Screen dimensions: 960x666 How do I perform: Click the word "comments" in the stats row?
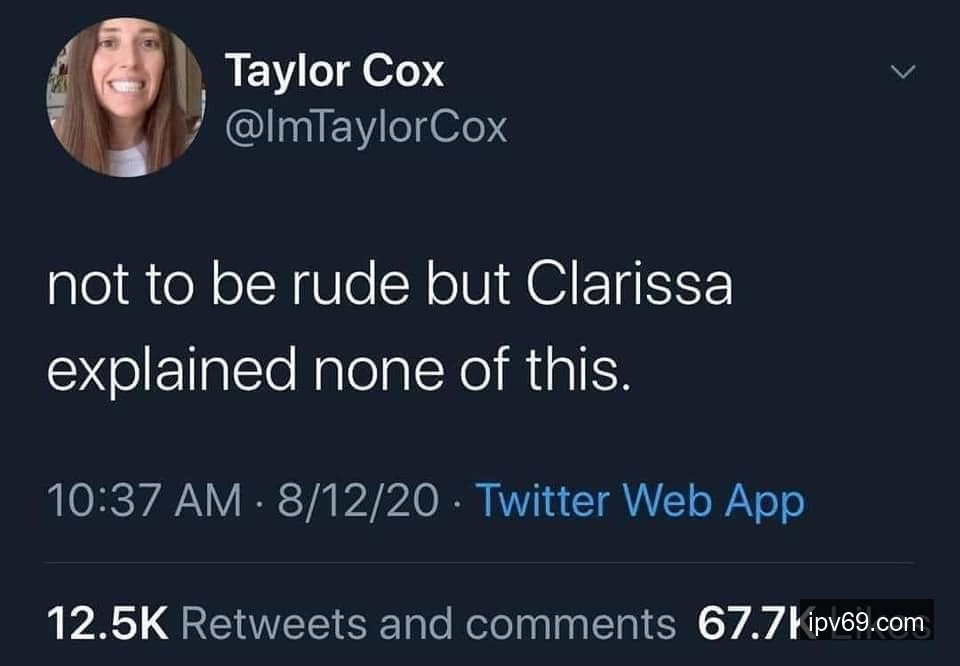(570, 623)
